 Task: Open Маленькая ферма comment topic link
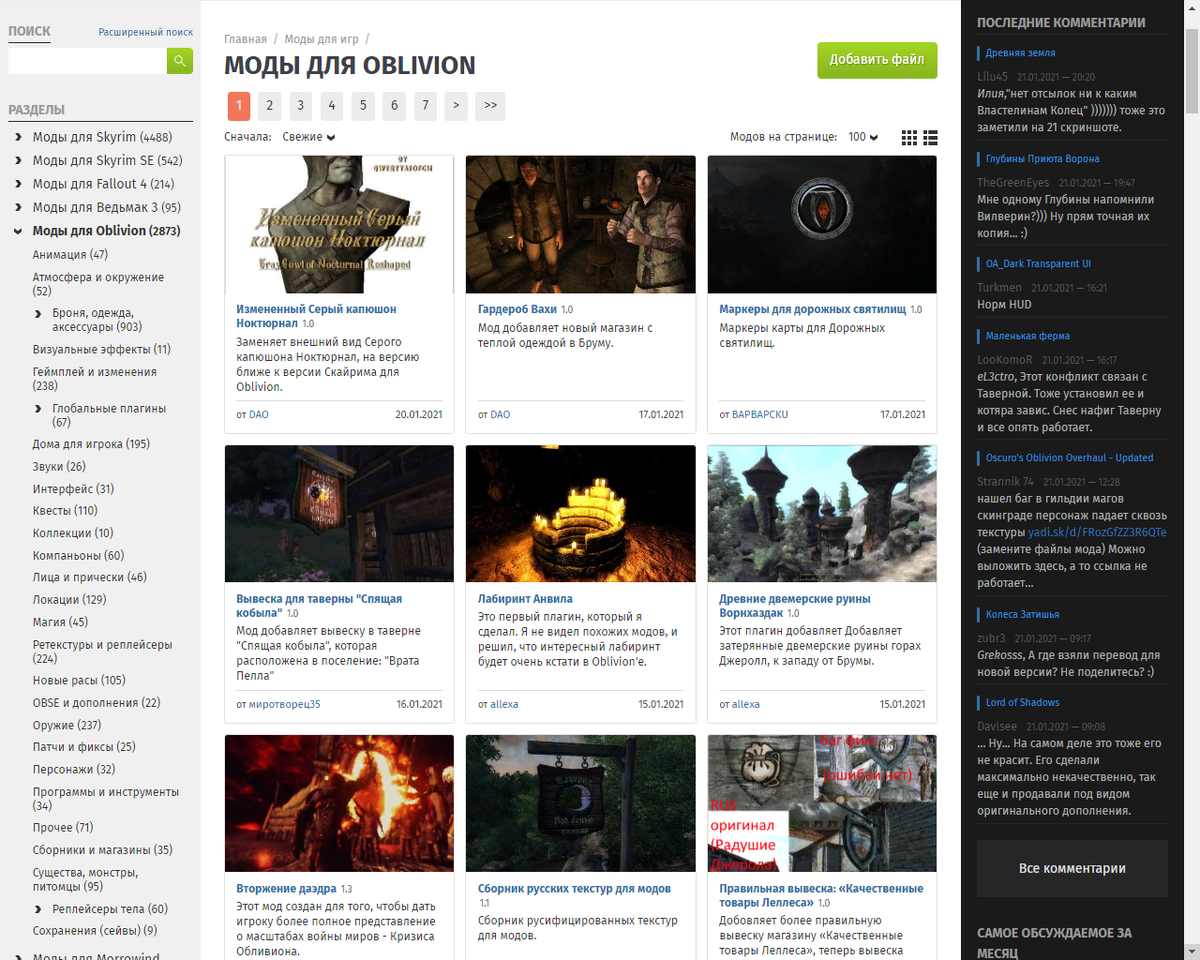(x=1027, y=336)
